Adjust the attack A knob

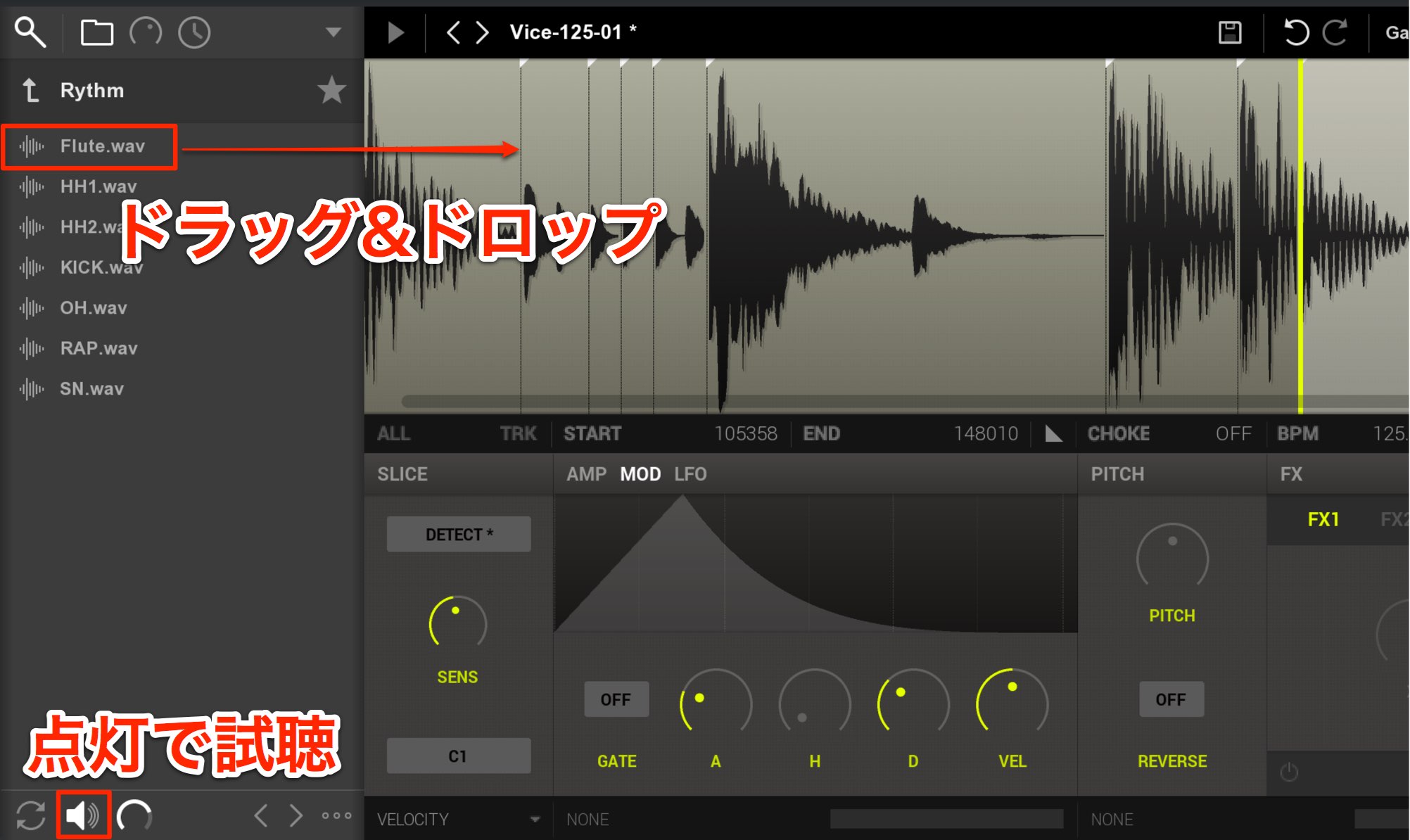pyautogui.click(x=716, y=703)
